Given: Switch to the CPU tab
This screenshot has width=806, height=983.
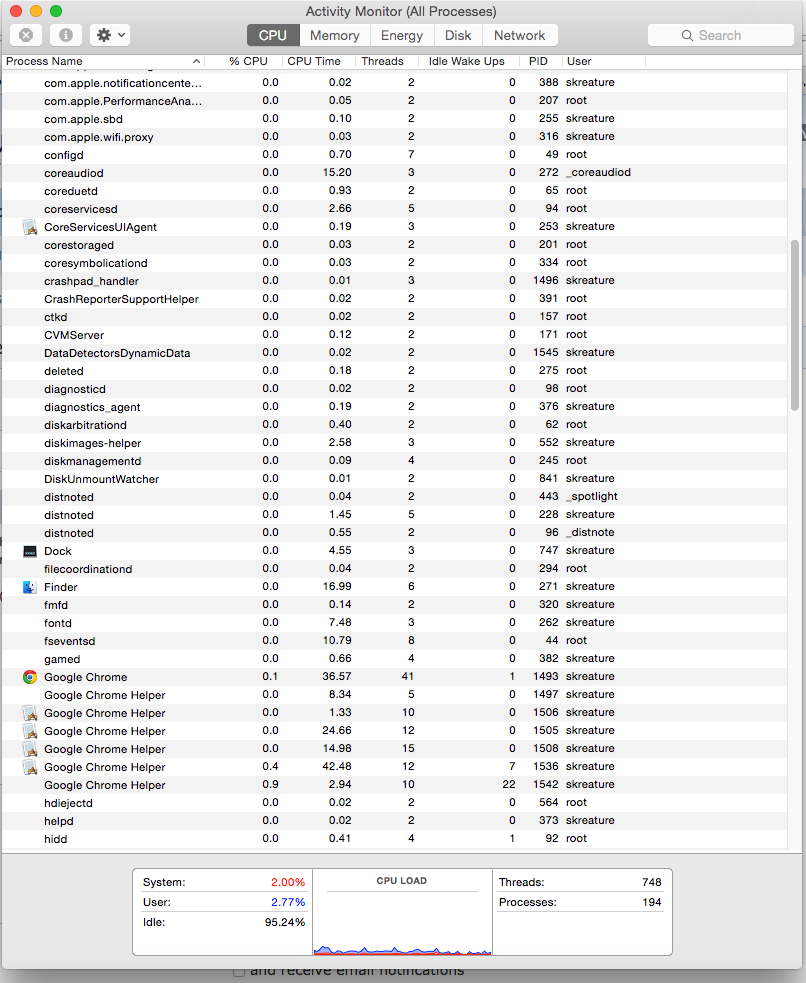Looking at the screenshot, I should pos(273,35).
